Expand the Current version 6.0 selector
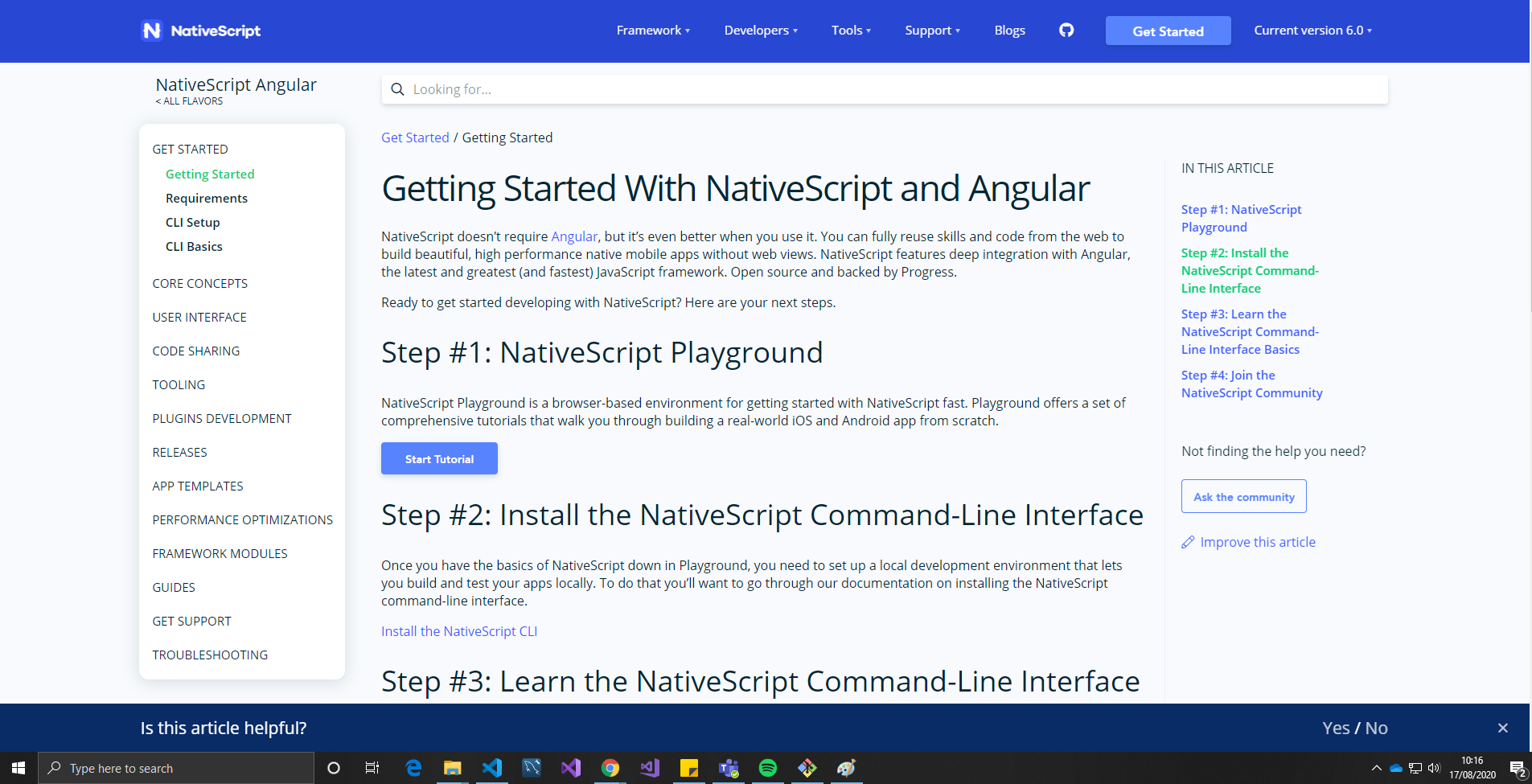Image resolution: width=1532 pixels, height=784 pixels. [x=1312, y=30]
